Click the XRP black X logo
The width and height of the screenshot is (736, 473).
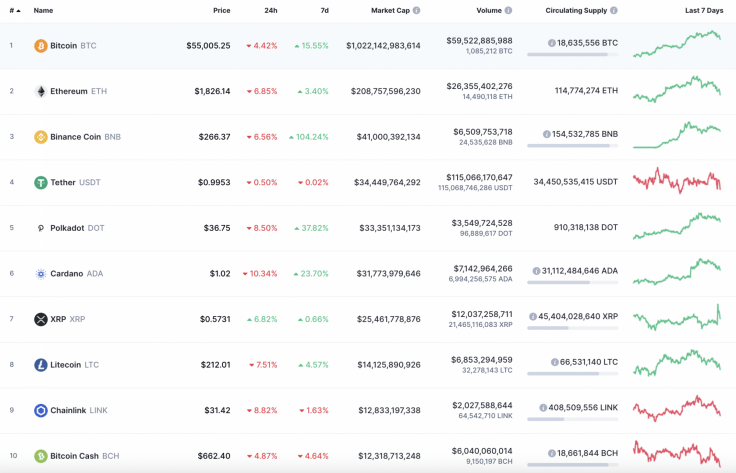(x=41, y=319)
